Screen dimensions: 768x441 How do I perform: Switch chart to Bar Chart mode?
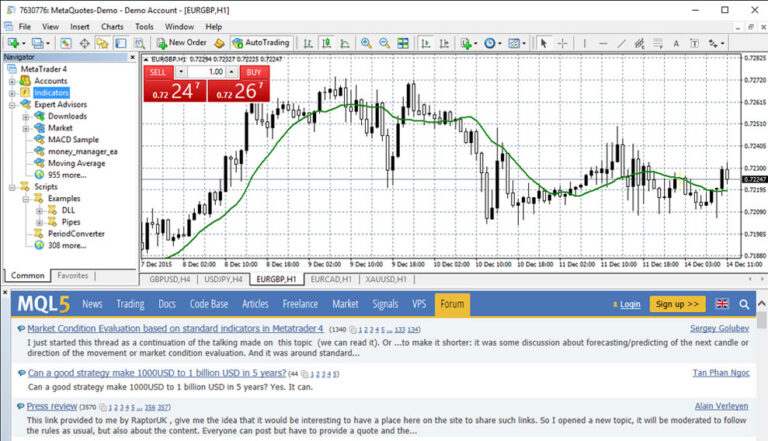[x=308, y=43]
